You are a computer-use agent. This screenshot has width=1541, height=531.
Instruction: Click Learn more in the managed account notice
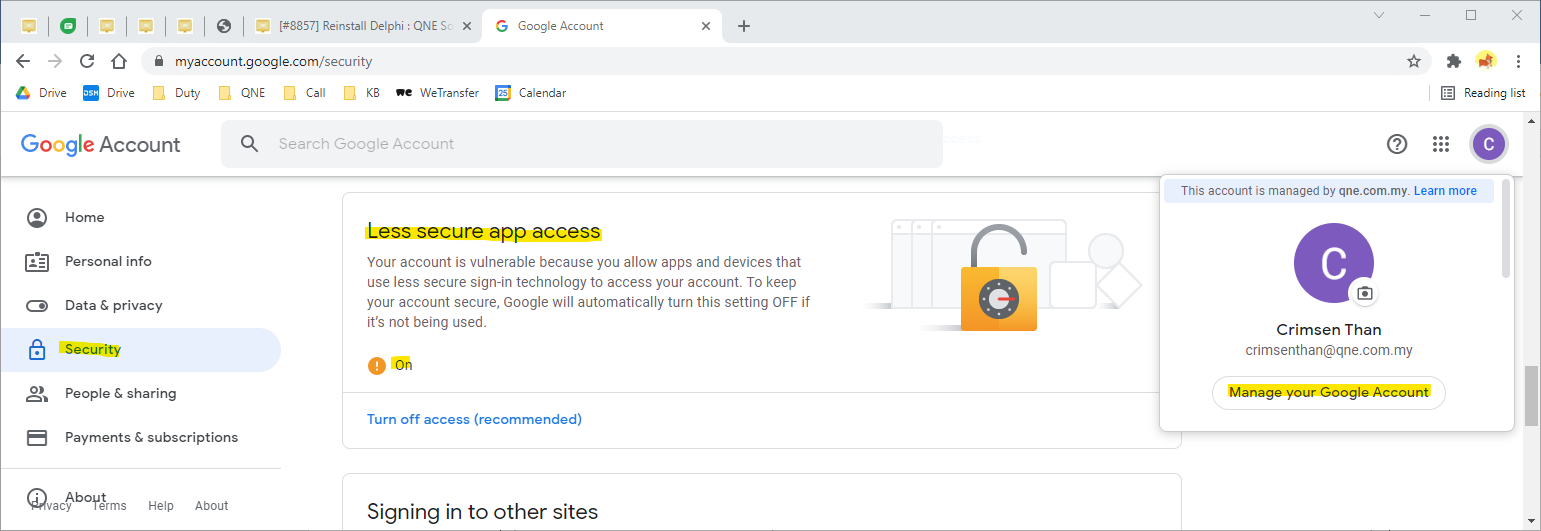pos(1445,191)
